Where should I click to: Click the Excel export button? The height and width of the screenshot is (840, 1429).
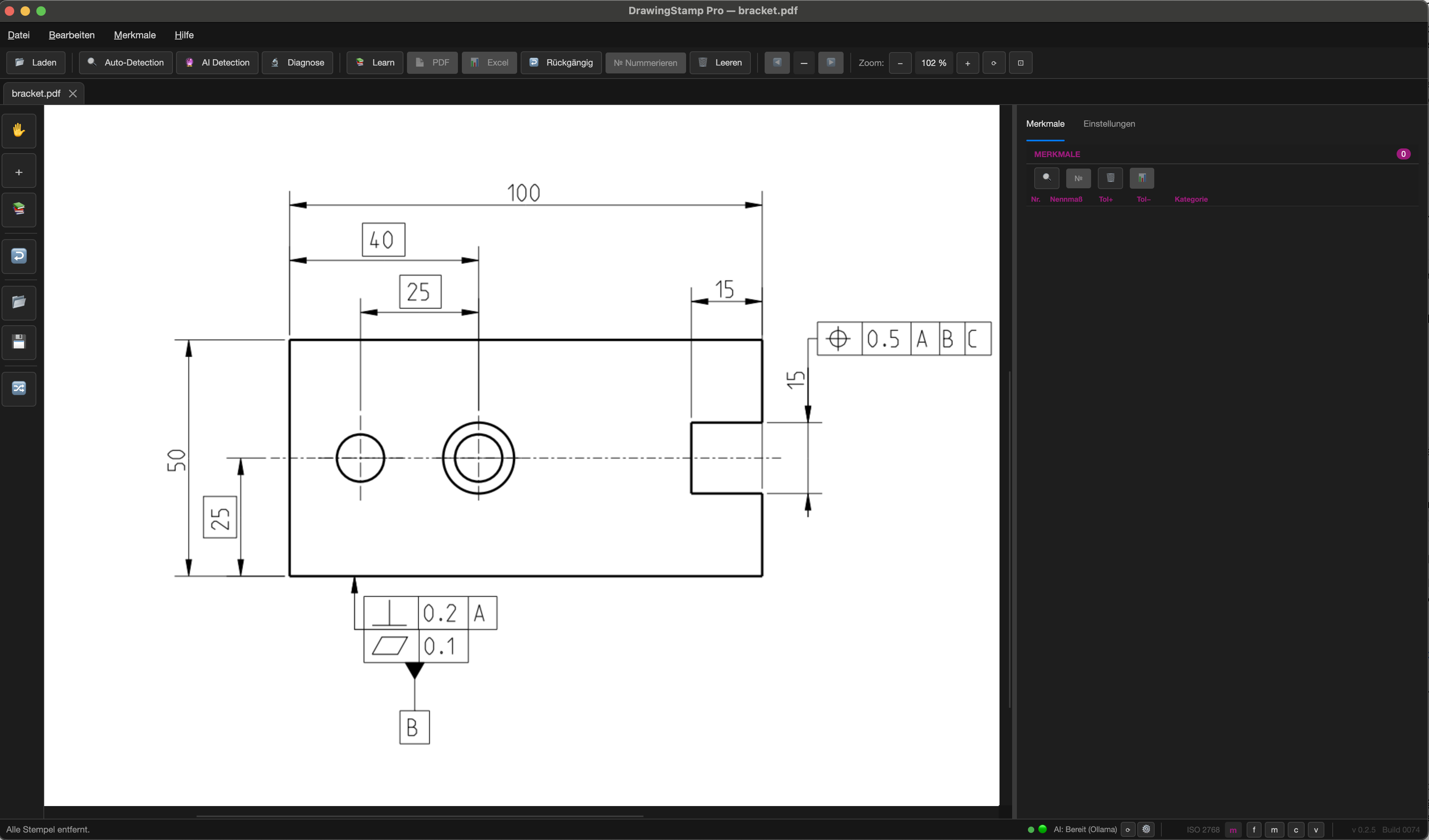[489, 62]
